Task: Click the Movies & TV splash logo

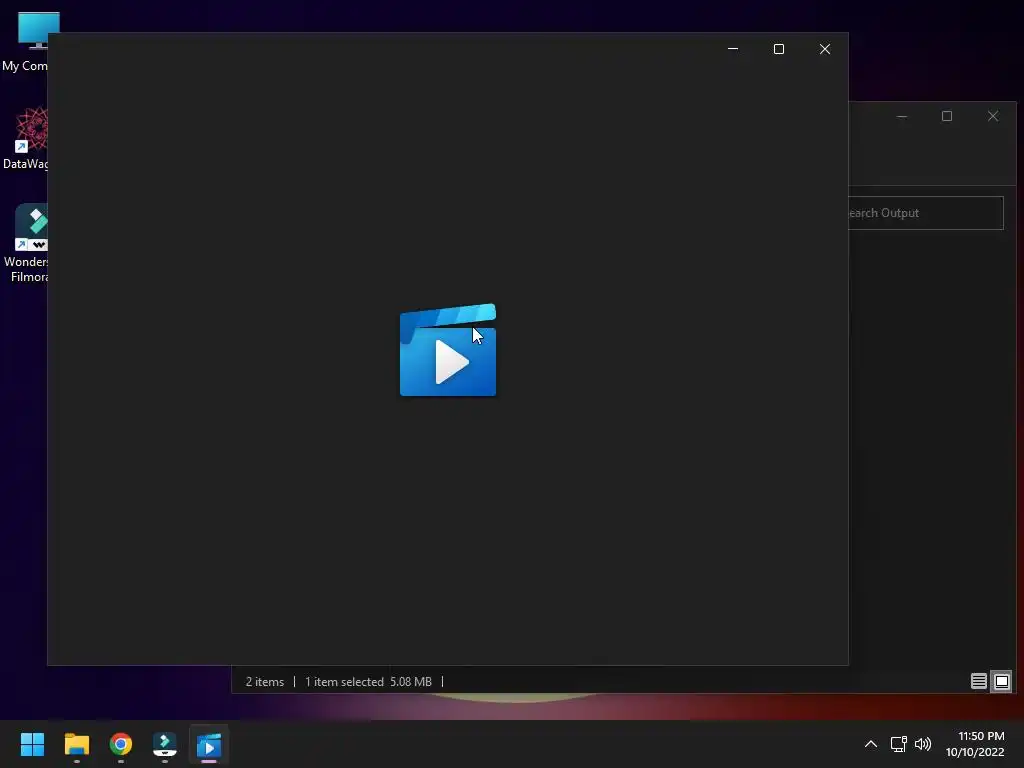Action: (448, 350)
